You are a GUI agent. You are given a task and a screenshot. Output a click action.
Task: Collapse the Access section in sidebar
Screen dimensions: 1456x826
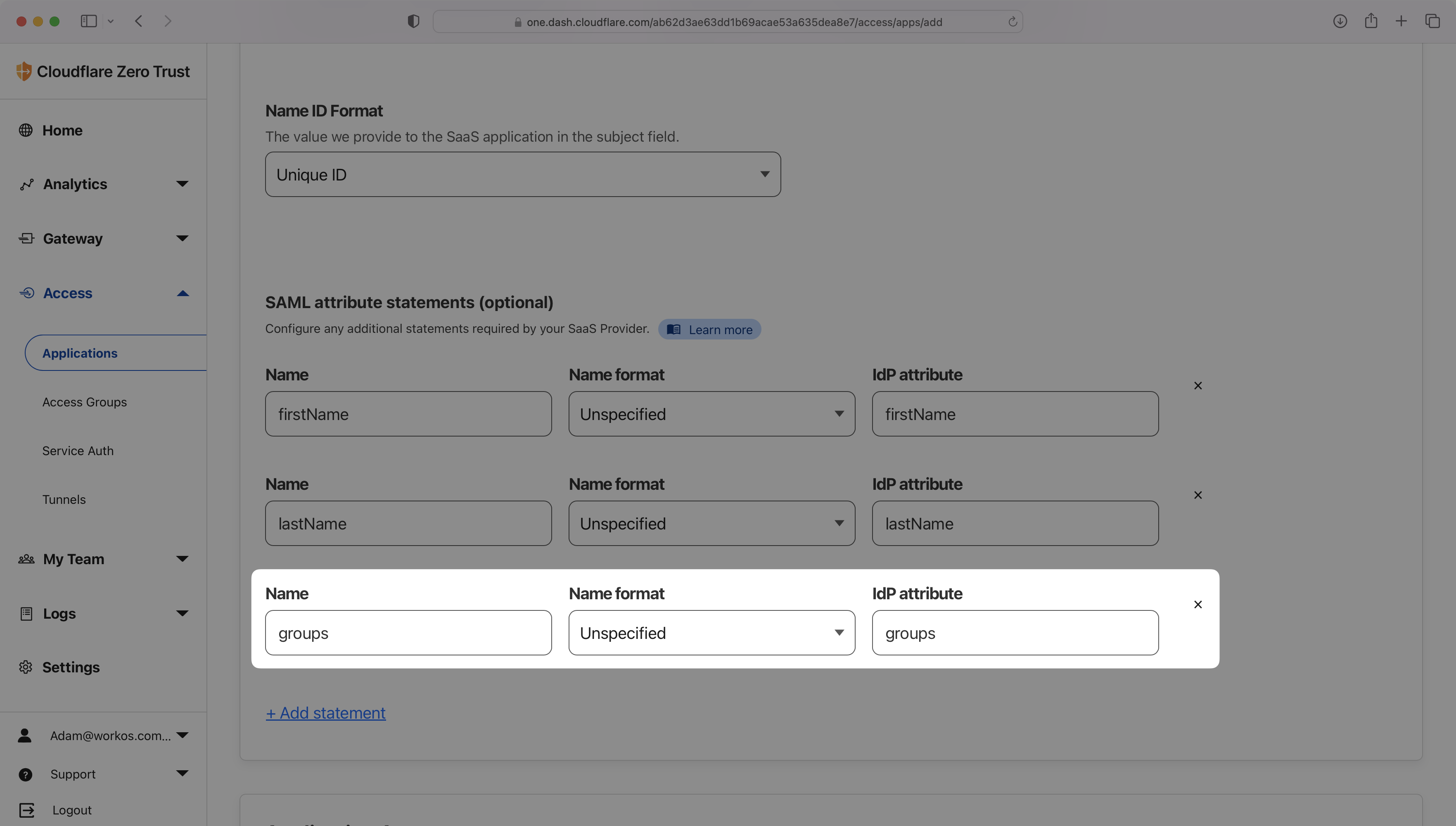coord(182,293)
